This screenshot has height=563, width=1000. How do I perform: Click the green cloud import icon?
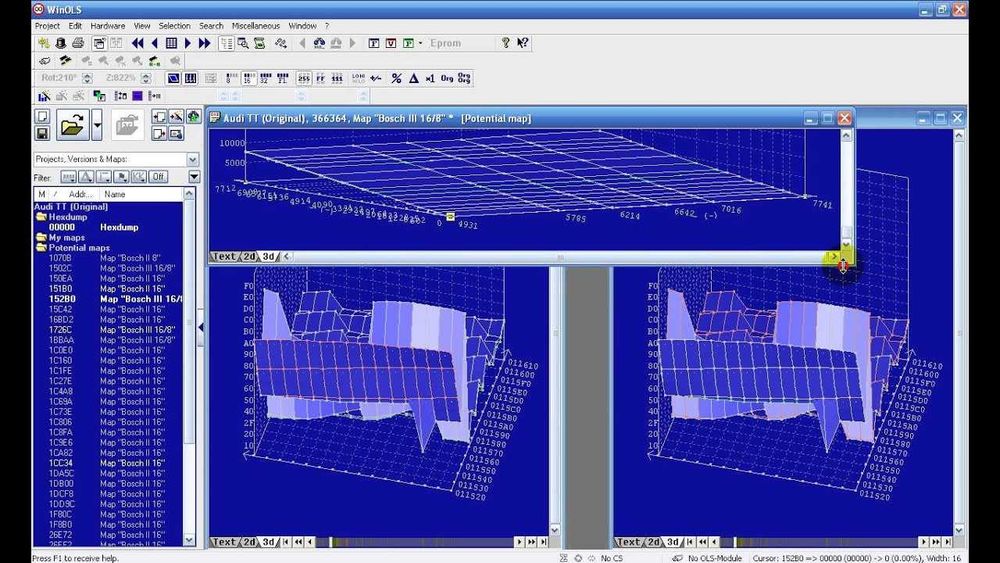point(193,116)
